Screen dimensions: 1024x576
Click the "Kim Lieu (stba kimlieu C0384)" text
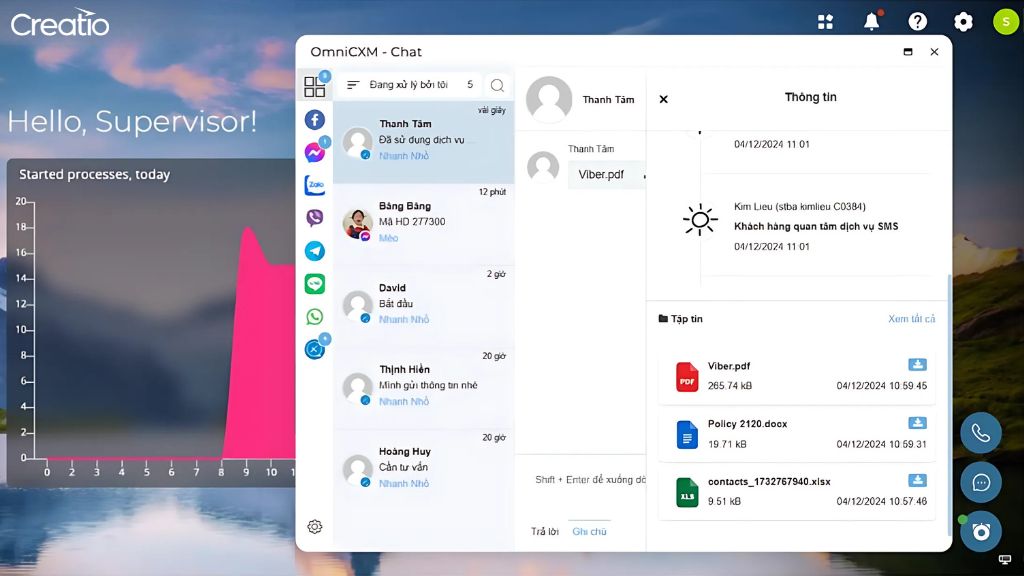[x=799, y=206]
